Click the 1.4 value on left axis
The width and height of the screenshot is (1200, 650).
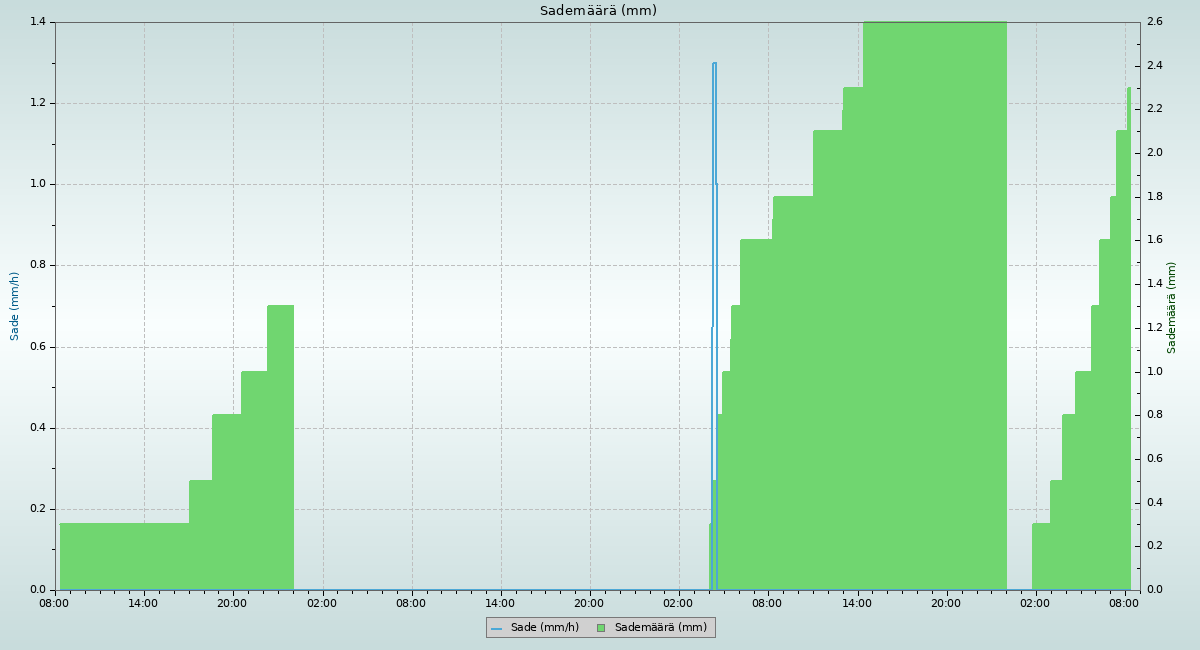39,22
